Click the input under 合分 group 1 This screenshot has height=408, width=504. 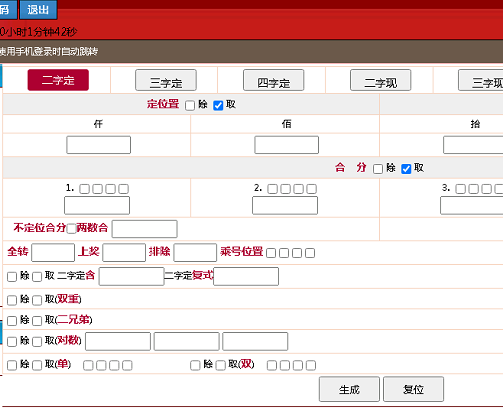point(97,205)
